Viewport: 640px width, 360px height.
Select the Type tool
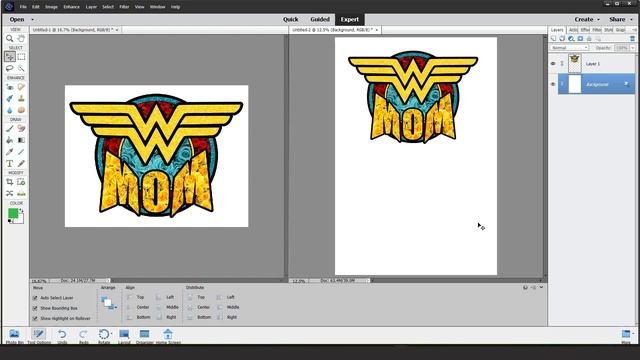coord(10,163)
